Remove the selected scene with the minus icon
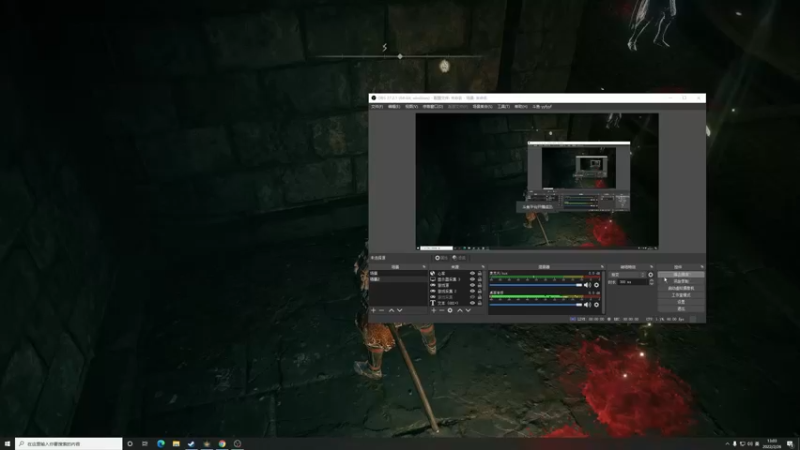The width and height of the screenshot is (800, 450). tap(382, 310)
